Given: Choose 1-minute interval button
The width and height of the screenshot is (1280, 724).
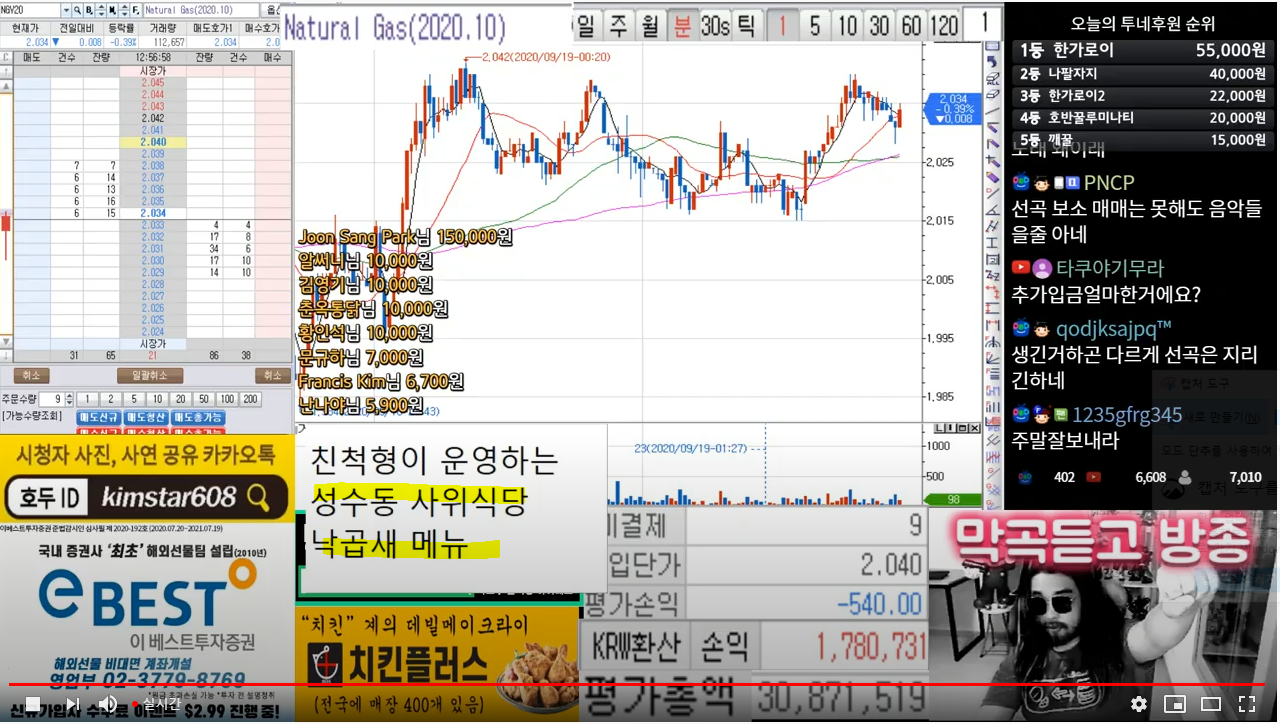Looking at the screenshot, I should [x=783, y=24].
